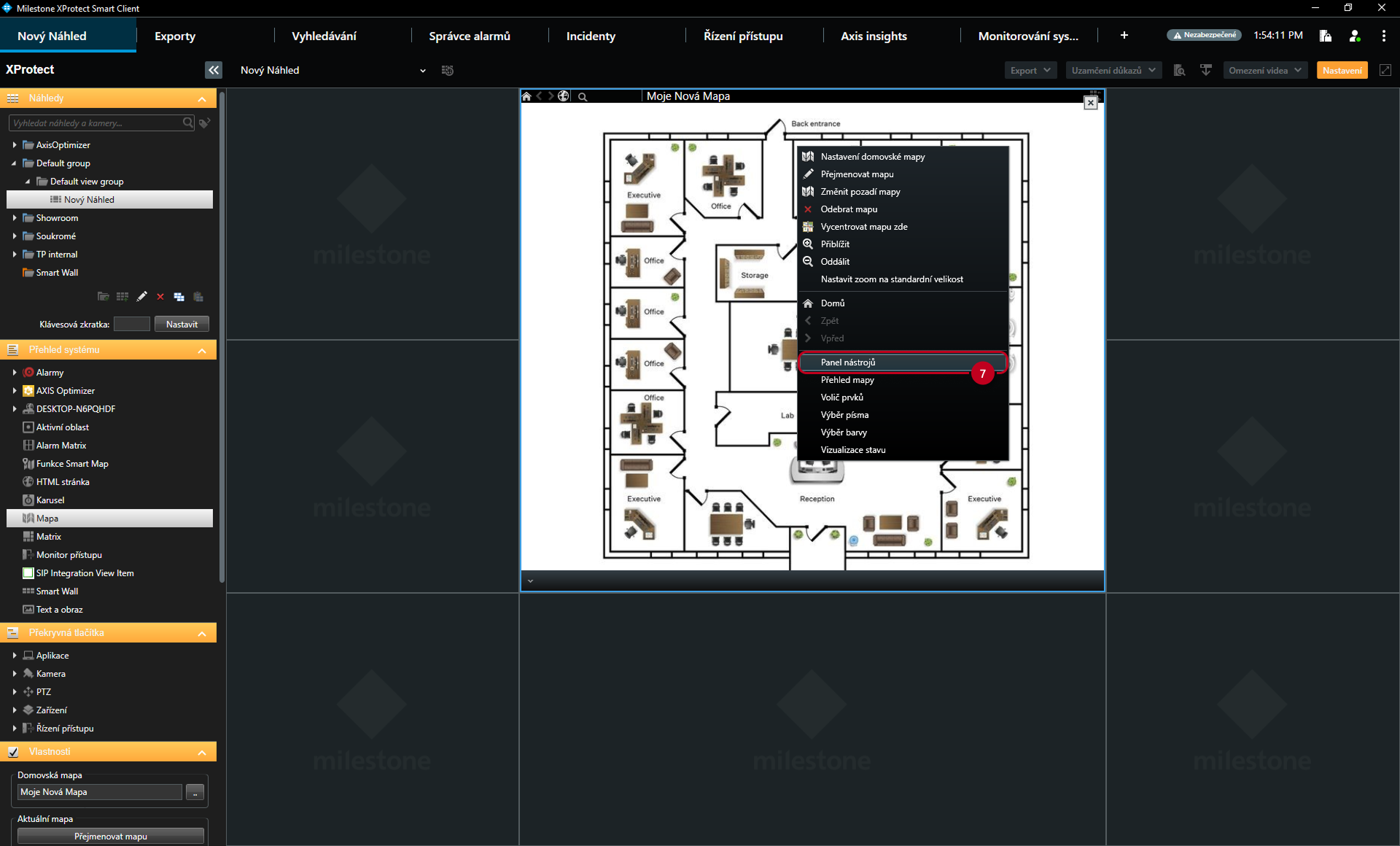The width and height of the screenshot is (1400, 846).
Task: Click the magnifier search icon in map toolbar
Action: 583,96
